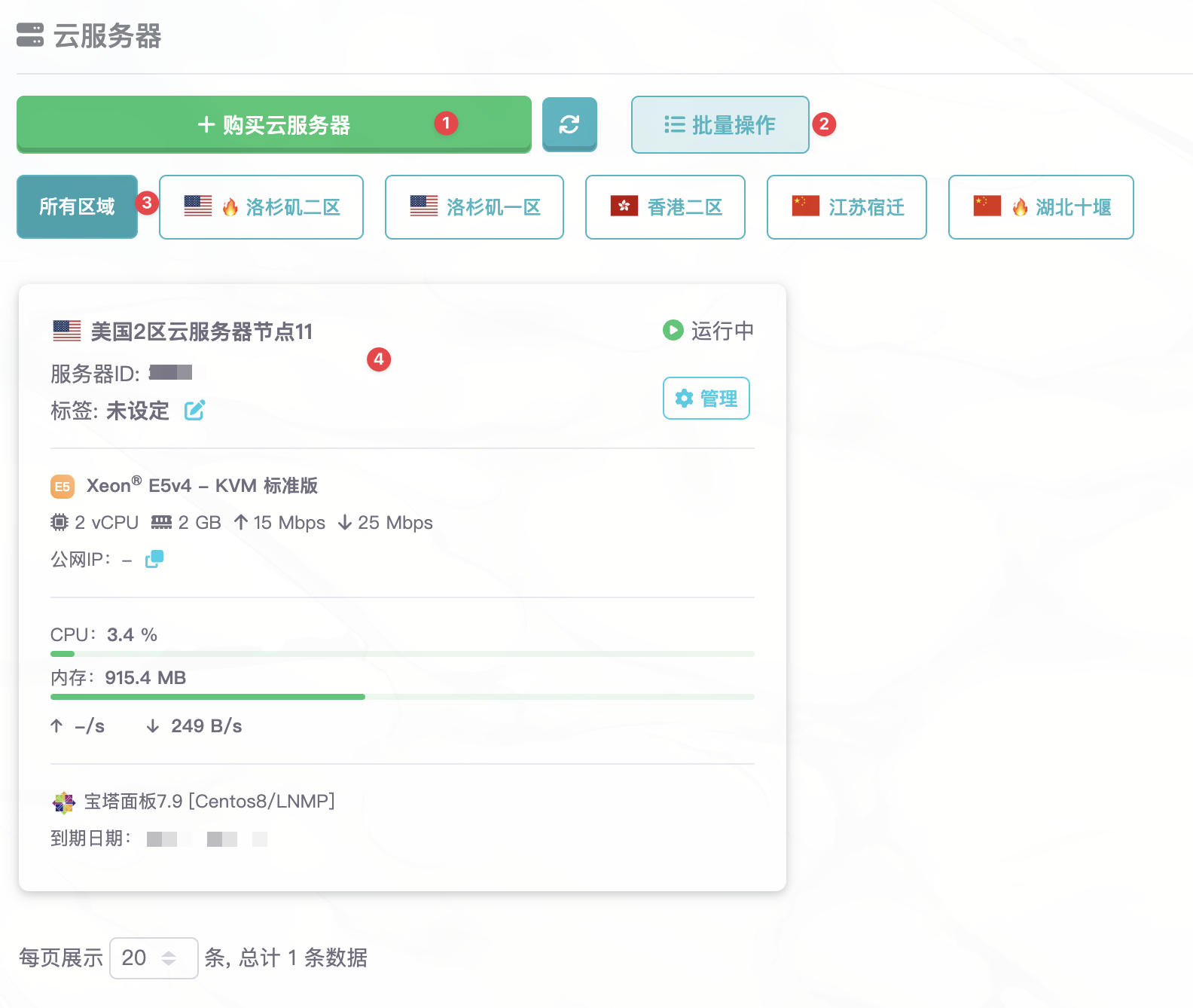This screenshot has width=1193, height=1008.
Task: Filter by 湖北十堰 region
Action: (1041, 207)
